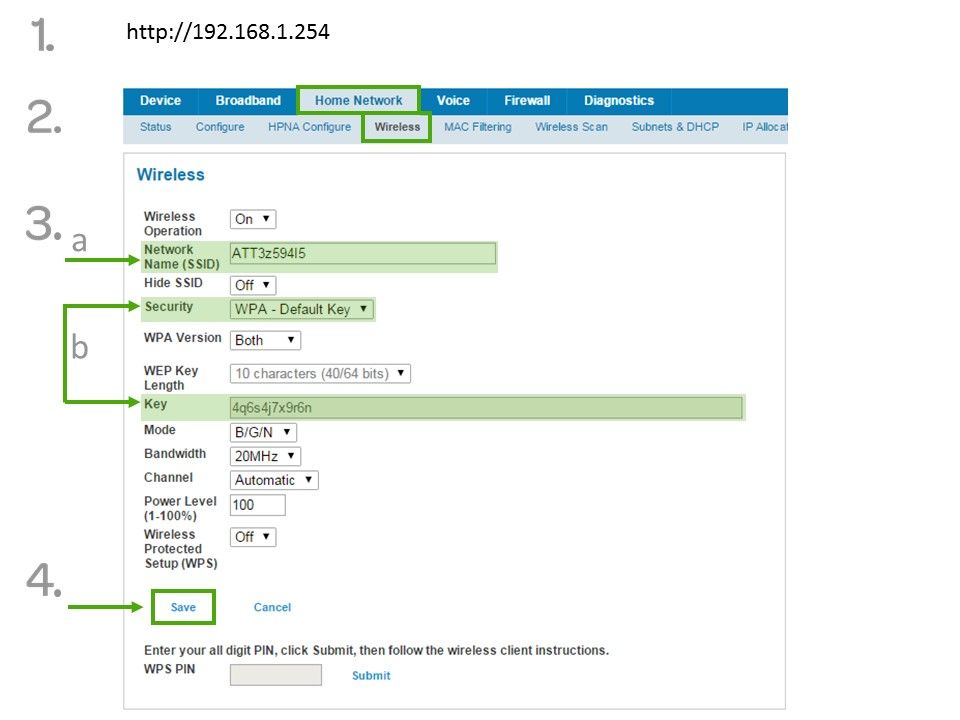Open the Wireless Scan page

(571, 127)
